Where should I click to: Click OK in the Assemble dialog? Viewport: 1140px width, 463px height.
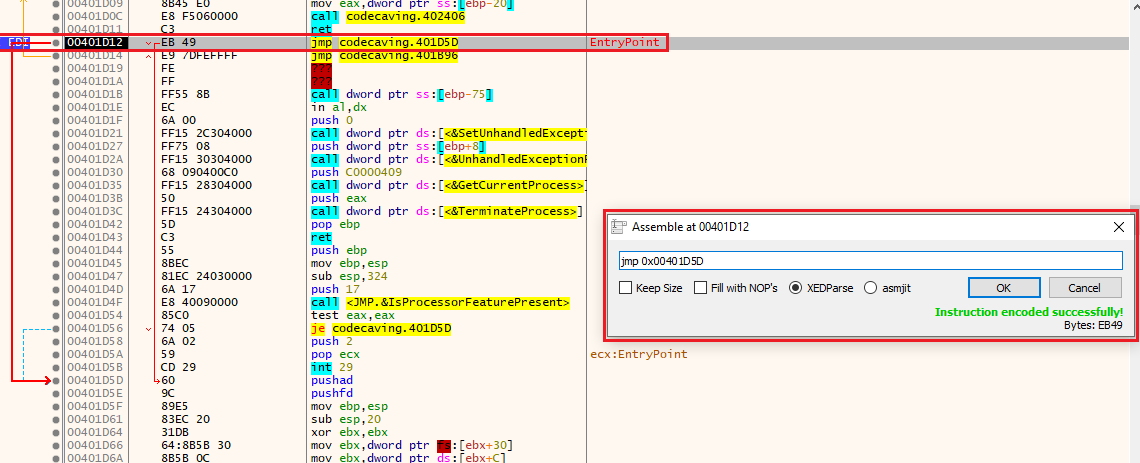pos(1003,288)
